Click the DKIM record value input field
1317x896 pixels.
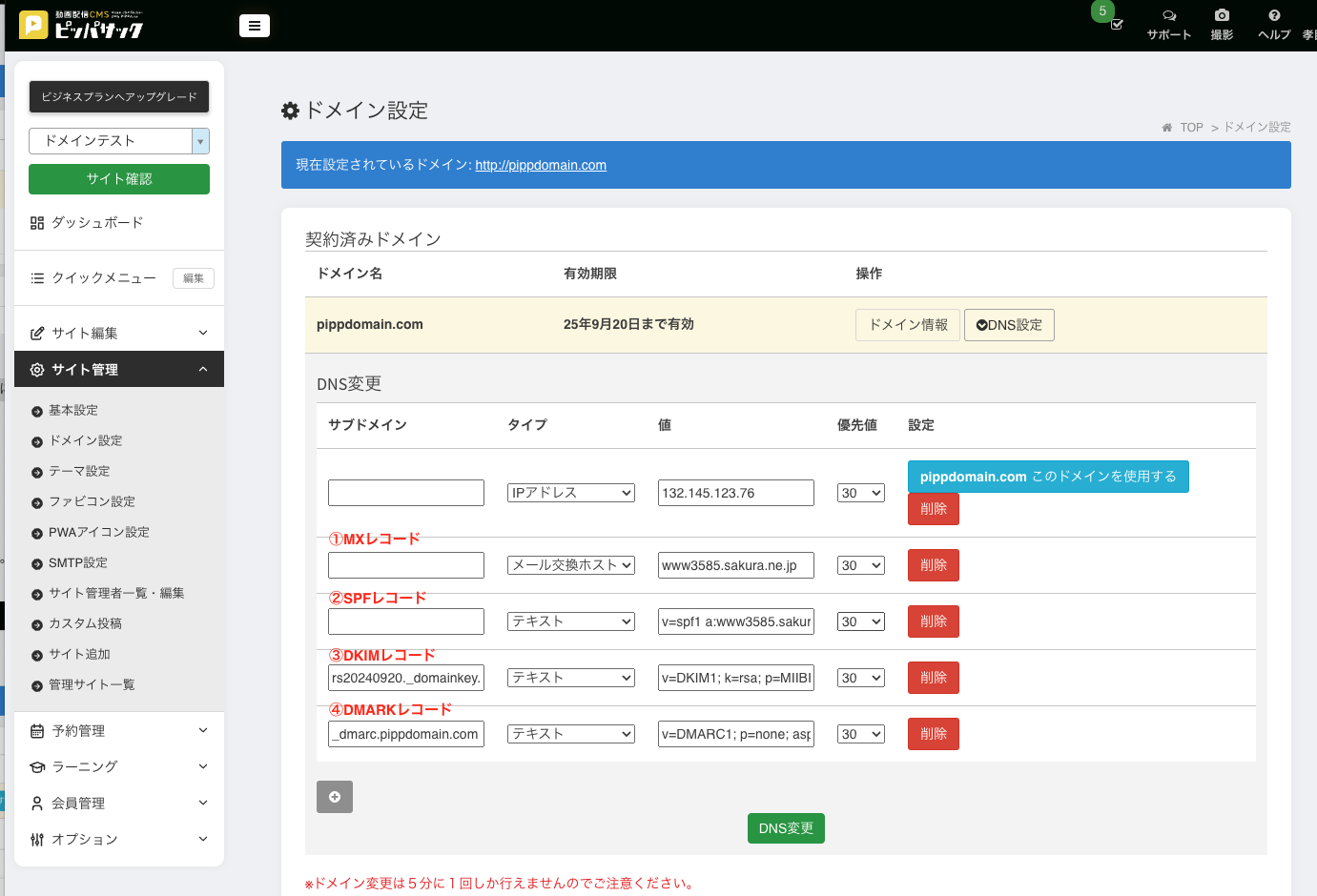pos(735,678)
